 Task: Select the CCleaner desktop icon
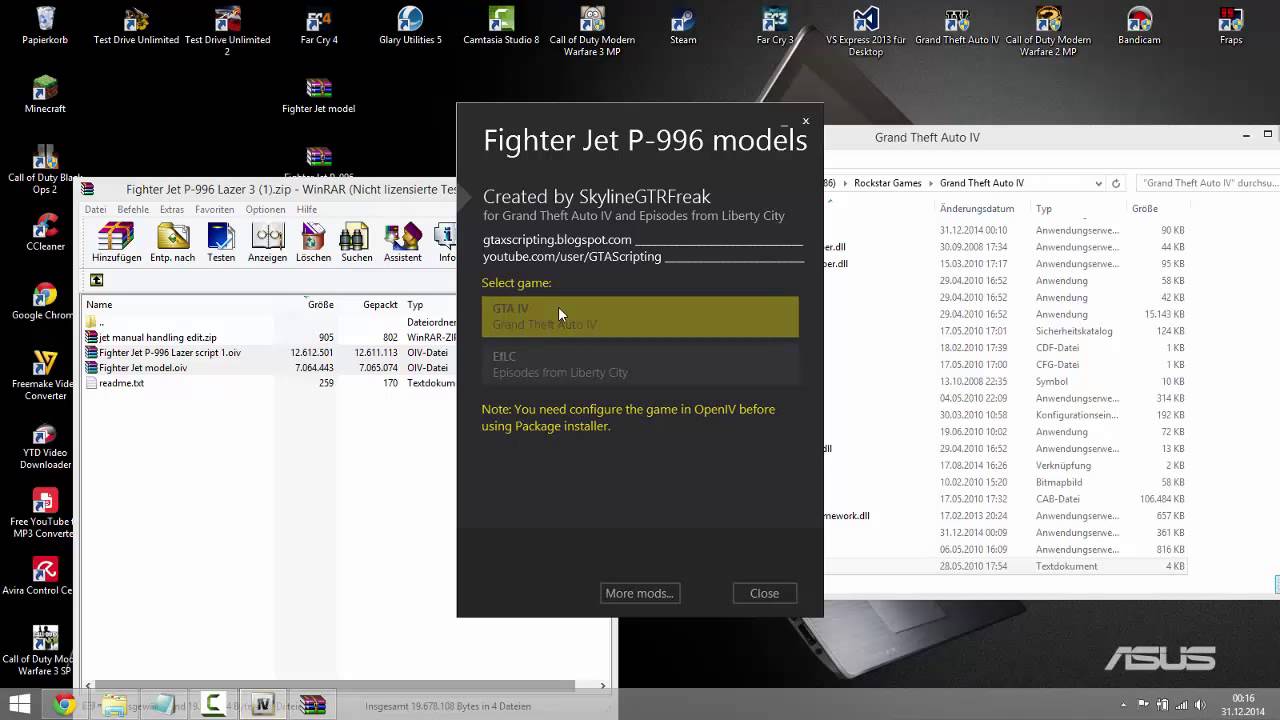(45, 232)
